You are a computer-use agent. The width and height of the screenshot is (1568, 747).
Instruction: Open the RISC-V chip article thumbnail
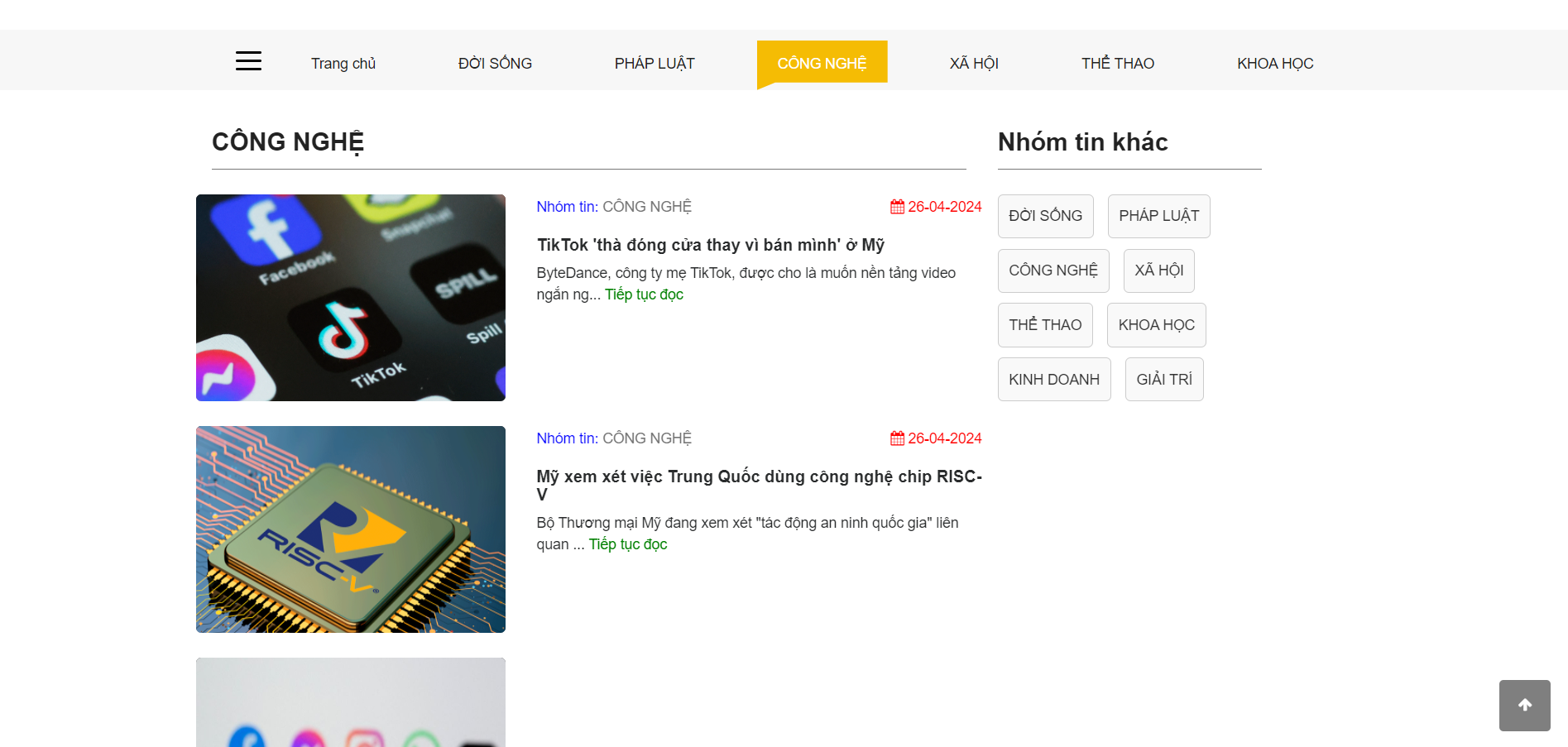(x=351, y=529)
